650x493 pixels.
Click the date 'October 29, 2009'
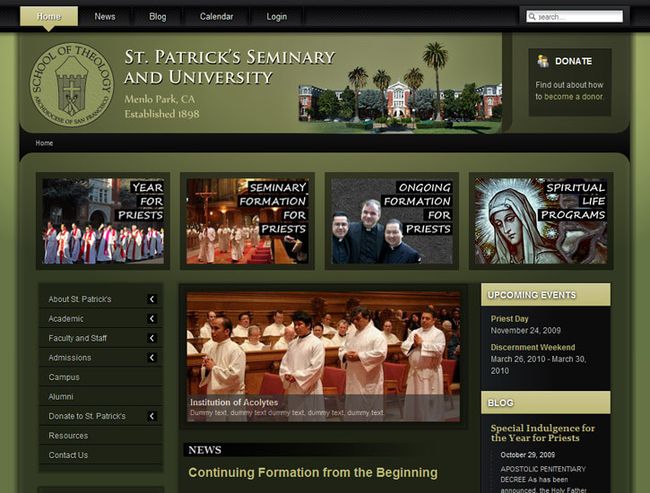[x=528, y=455]
